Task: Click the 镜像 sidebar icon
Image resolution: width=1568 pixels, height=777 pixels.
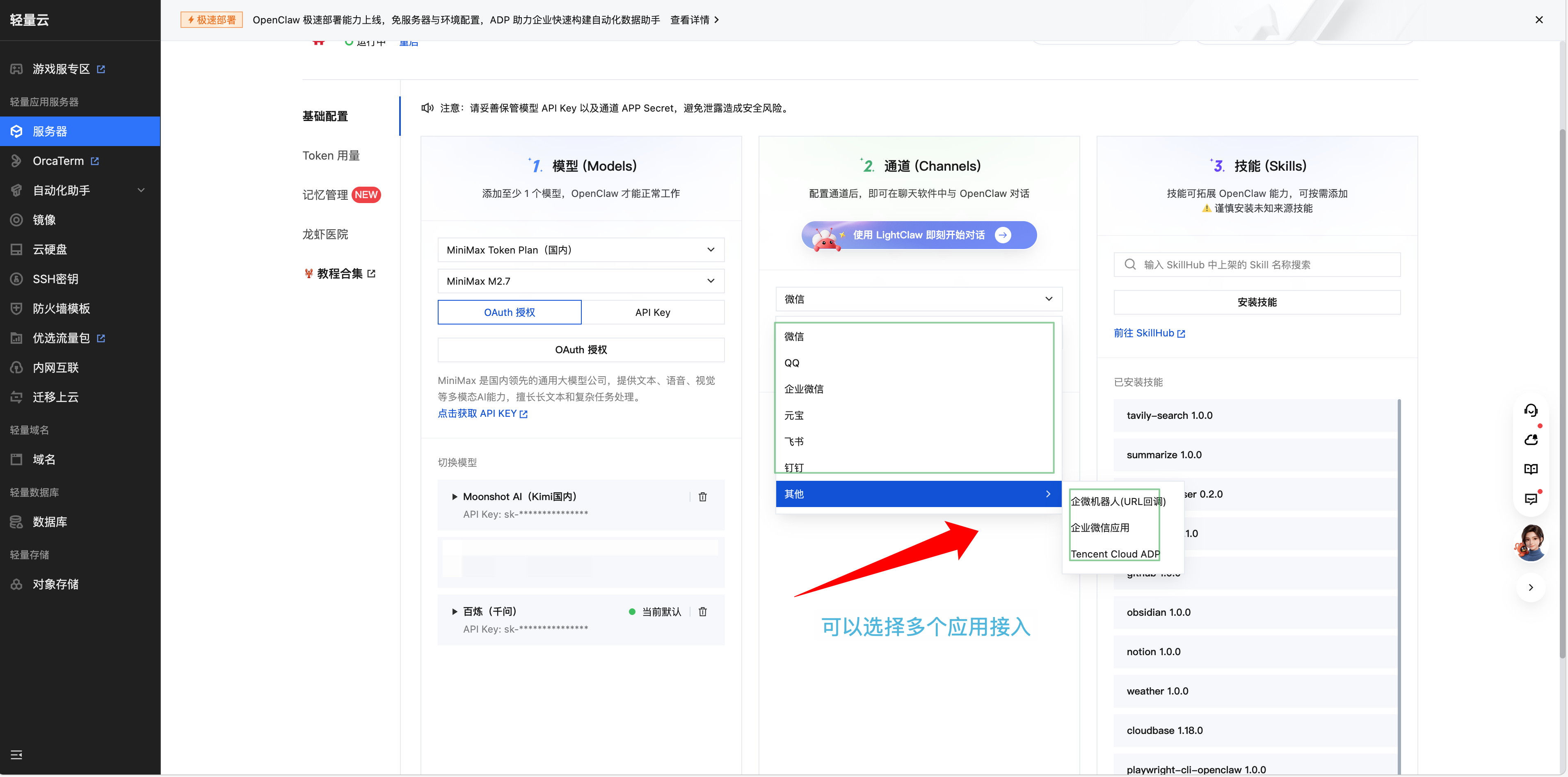Action: (x=16, y=220)
